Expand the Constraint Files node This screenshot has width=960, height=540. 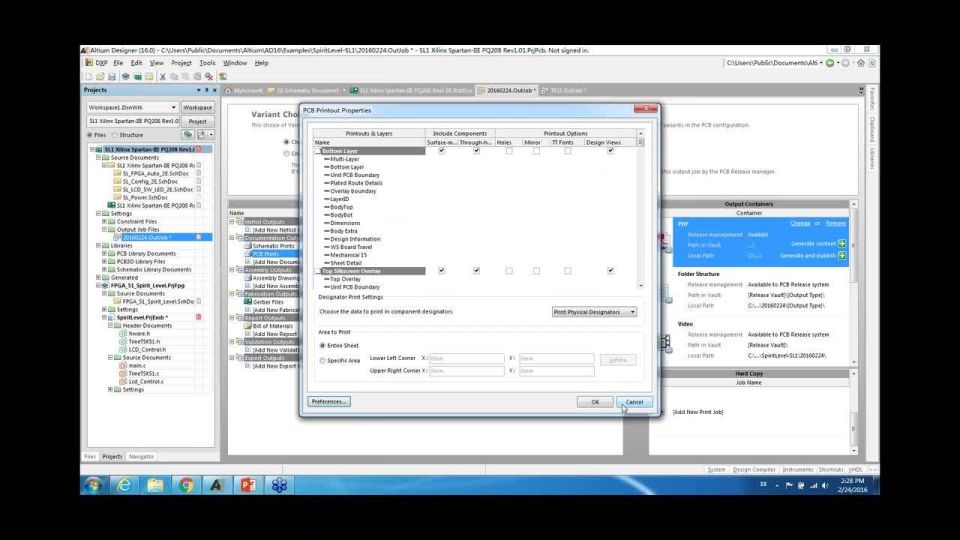tap(104, 222)
